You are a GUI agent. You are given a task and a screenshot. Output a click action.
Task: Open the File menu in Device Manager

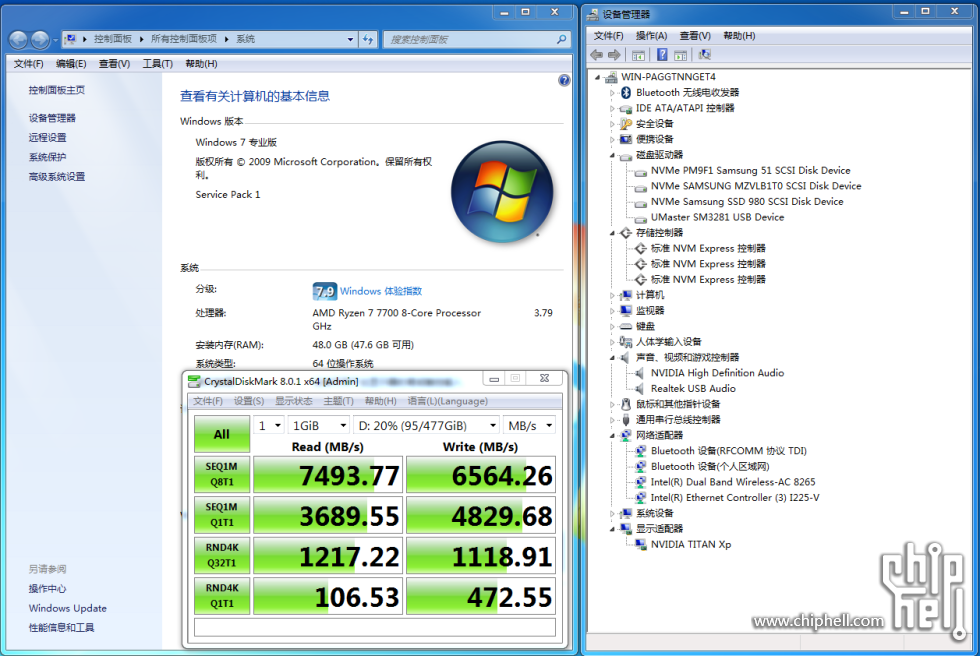[608, 36]
